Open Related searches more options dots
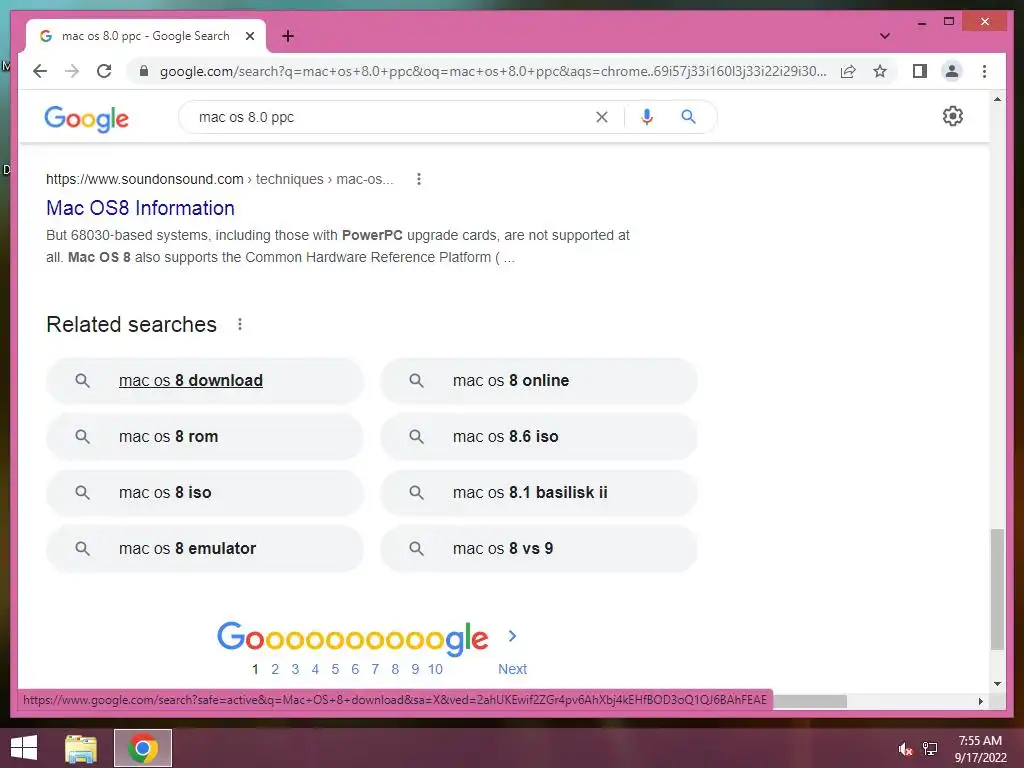Viewport: 1024px width, 768px height. coord(240,325)
